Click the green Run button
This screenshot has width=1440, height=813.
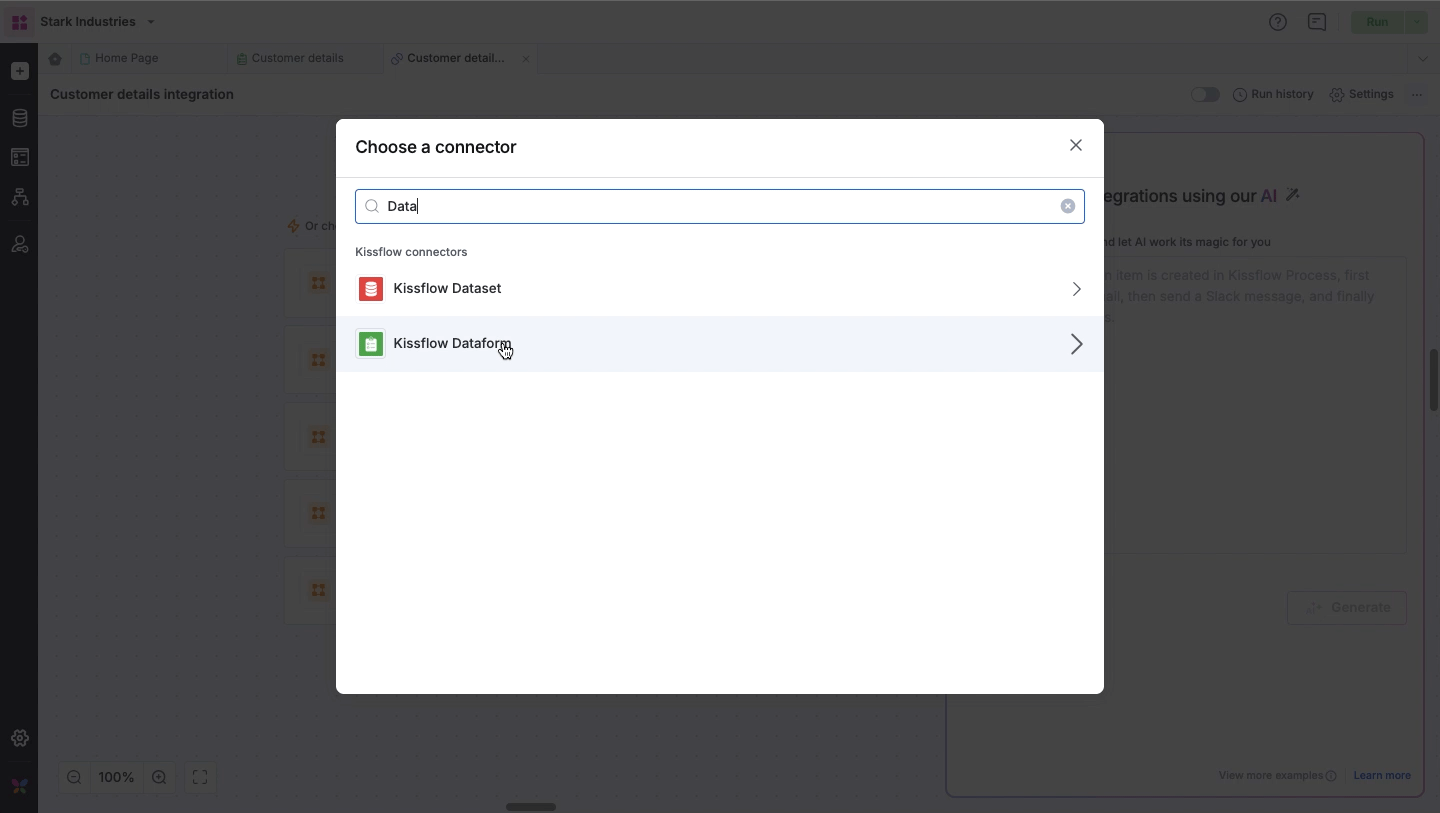tap(1377, 22)
